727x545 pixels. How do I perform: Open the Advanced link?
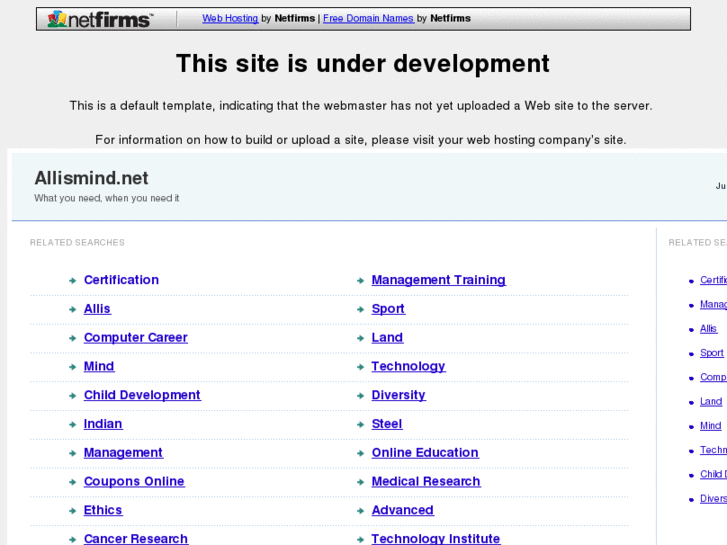click(402, 510)
